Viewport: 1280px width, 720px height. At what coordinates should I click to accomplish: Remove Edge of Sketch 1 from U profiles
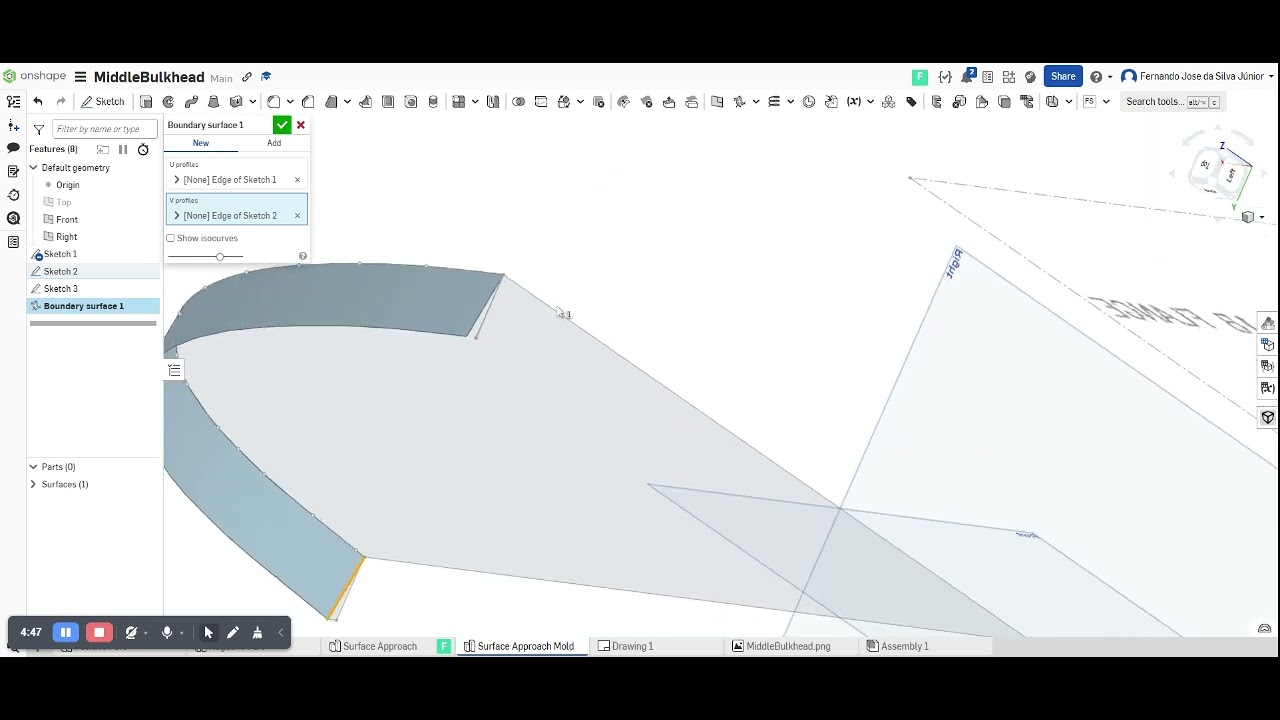click(297, 180)
